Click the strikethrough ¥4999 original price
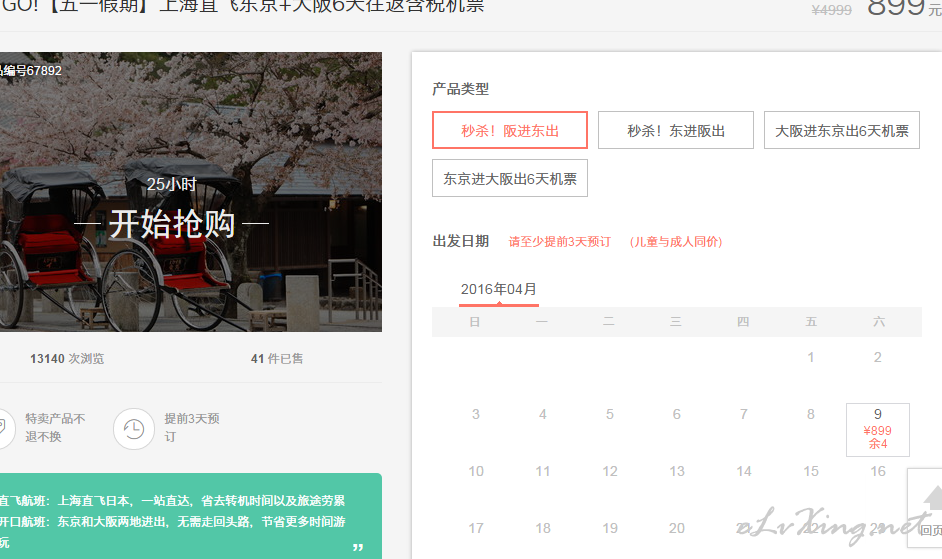Viewport: 942px width, 559px height. (x=831, y=10)
